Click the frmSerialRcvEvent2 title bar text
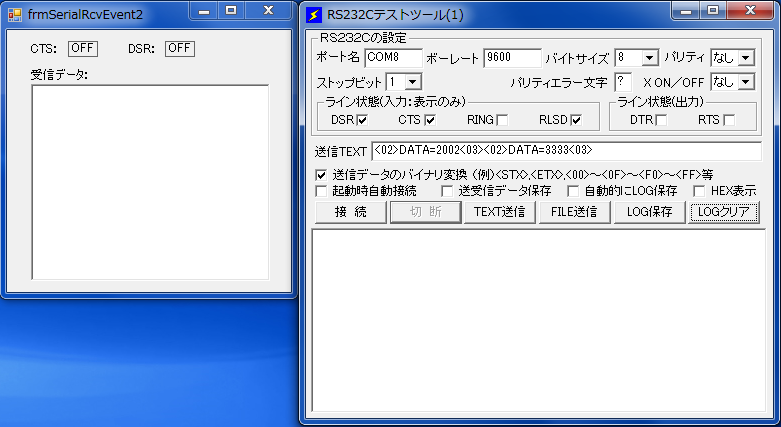The height and width of the screenshot is (427, 781). click(85, 15)
